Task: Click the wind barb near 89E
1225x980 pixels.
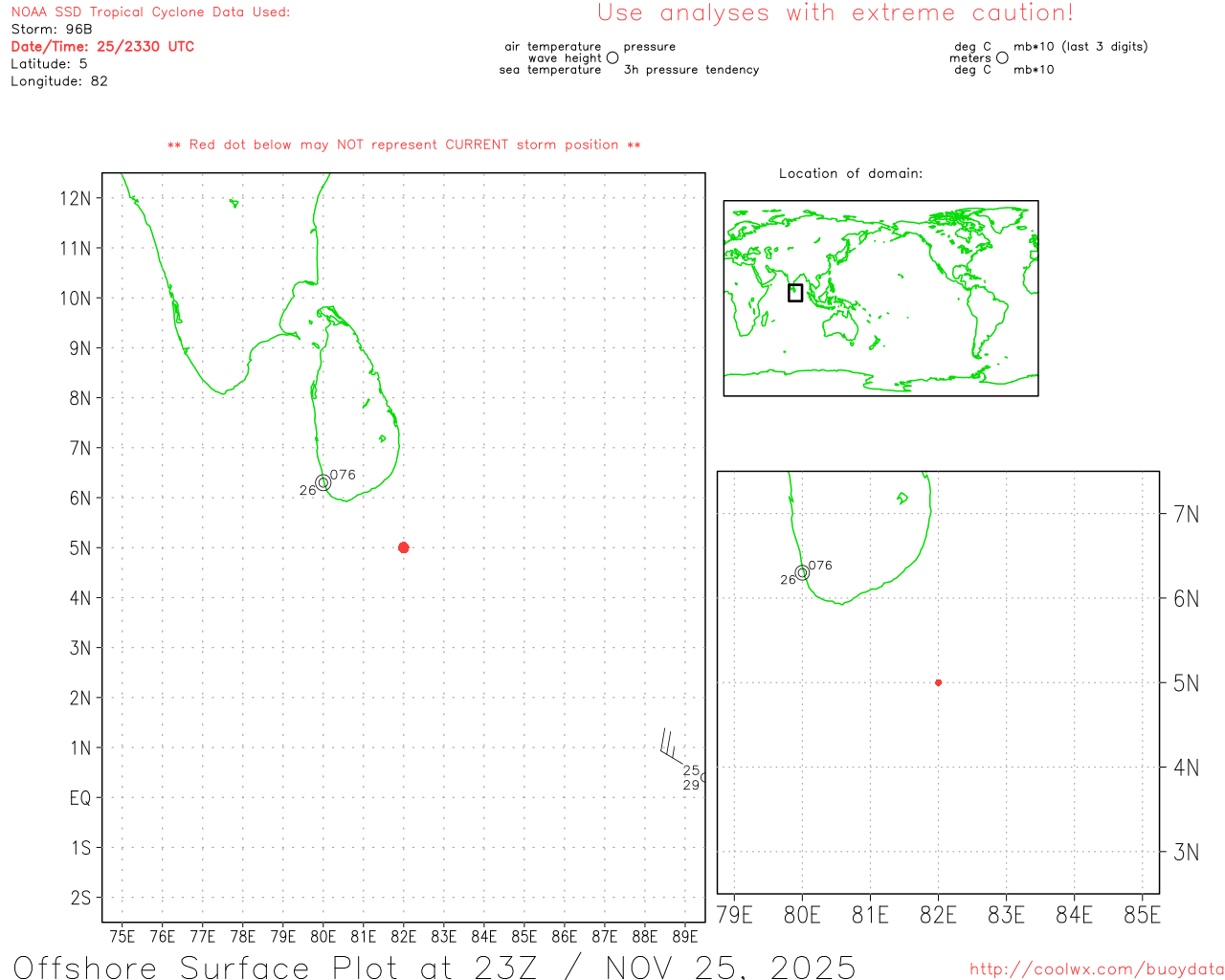Action: 673,746
